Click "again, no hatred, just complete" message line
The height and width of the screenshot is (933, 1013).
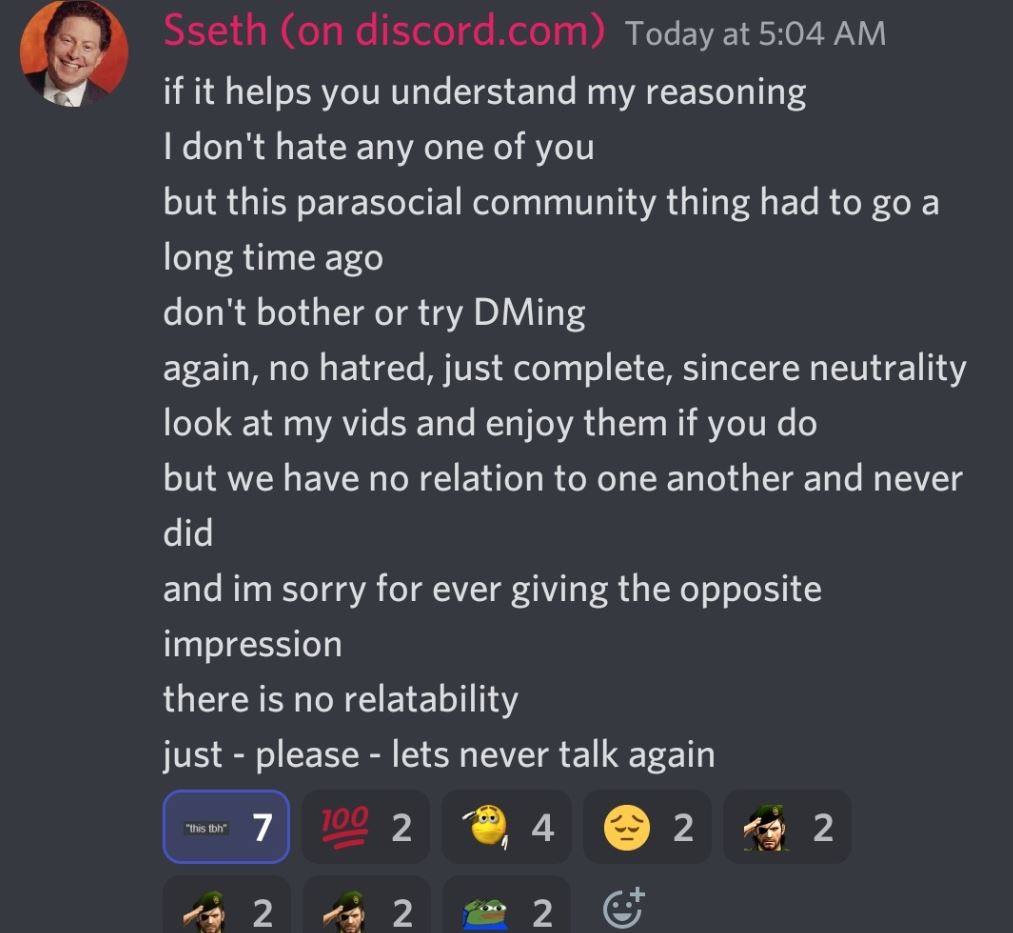(x=565, y=368)
